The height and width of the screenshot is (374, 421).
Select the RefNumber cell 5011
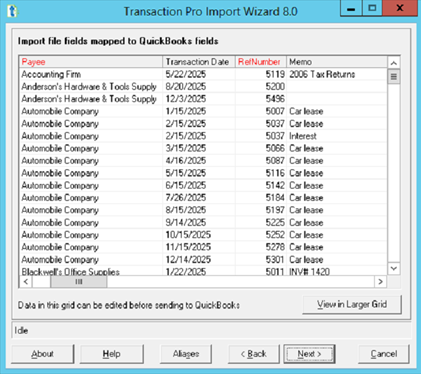261,271
